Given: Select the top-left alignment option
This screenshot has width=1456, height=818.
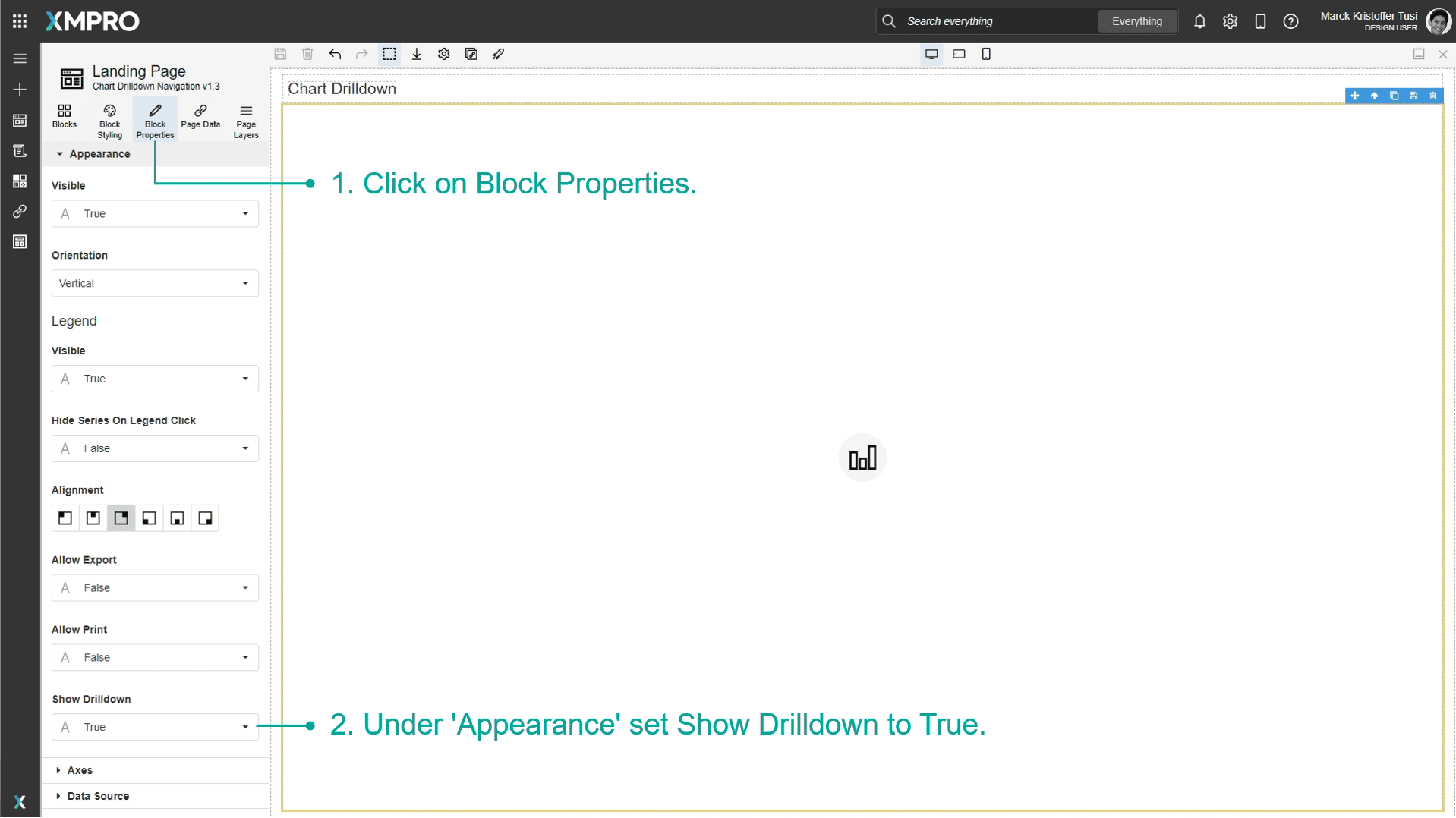Looking at the screenshot, I should click(x=65, y=518).
